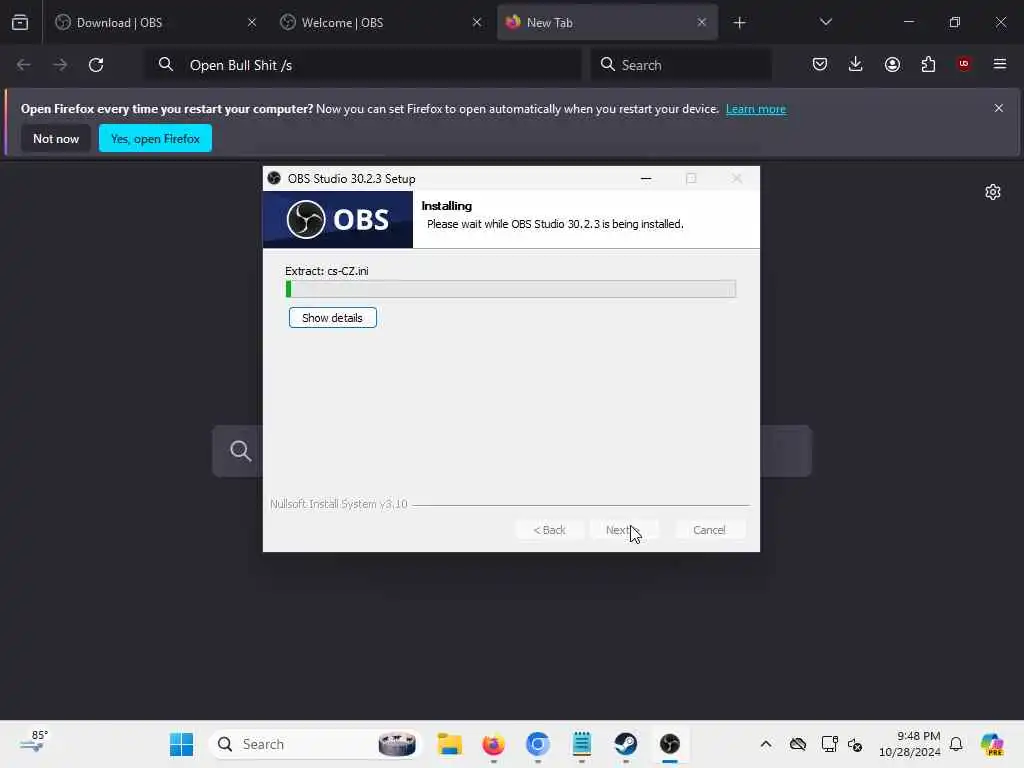Go back with the browser back arrow

coord(24,65)
